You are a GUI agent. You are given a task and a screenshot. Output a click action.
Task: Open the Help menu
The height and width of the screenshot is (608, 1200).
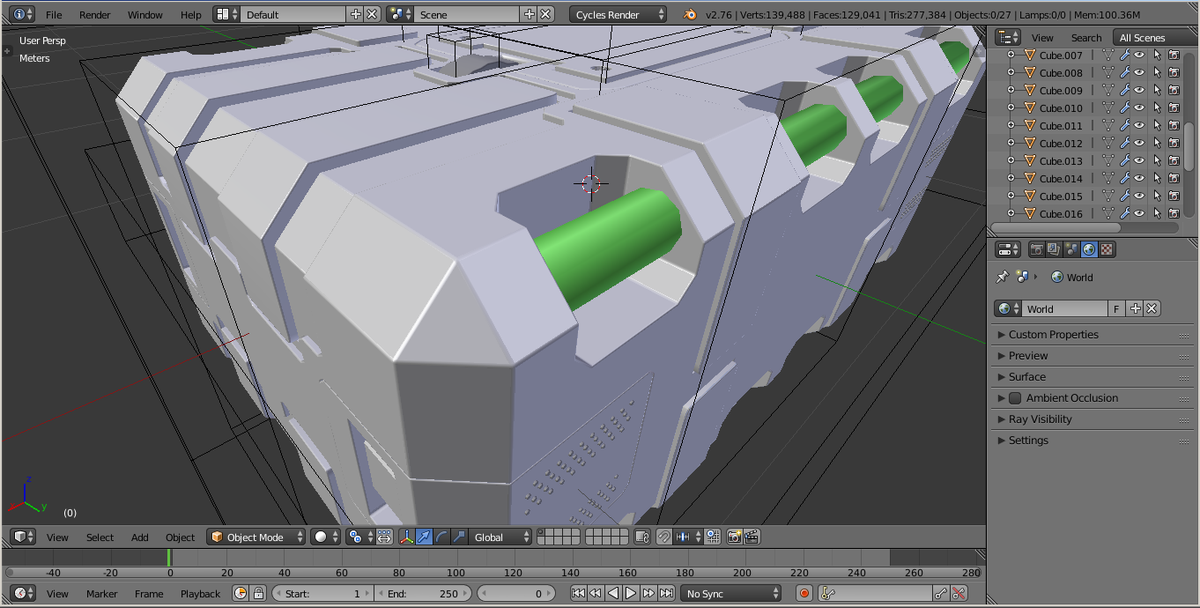click(x=191, y=15)
